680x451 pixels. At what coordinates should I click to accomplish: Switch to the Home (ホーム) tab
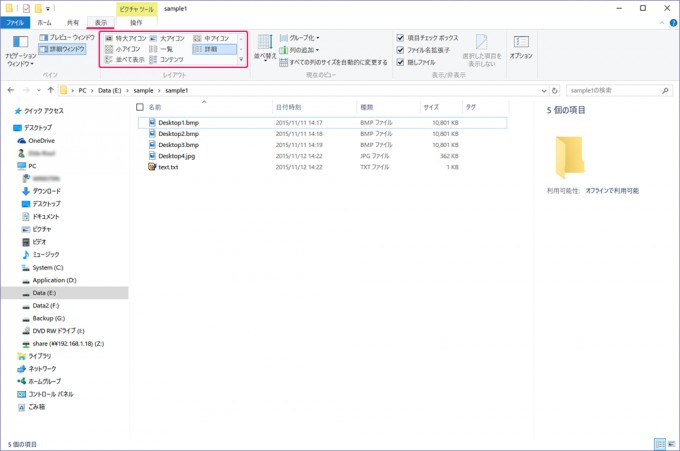tap(44, 23)
